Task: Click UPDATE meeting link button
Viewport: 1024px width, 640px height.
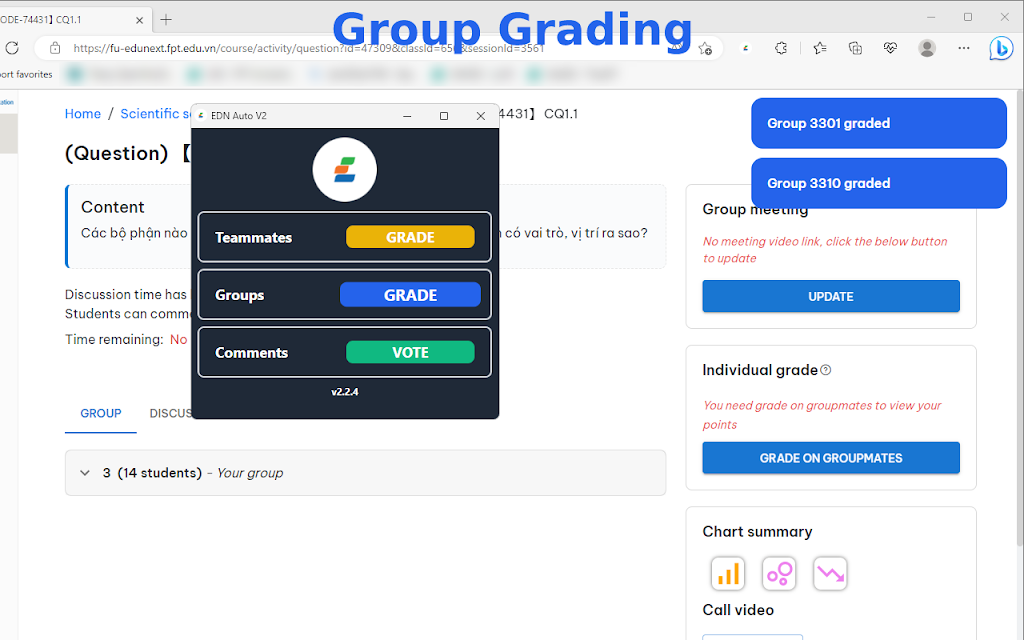Action: (x=831, y=296)
